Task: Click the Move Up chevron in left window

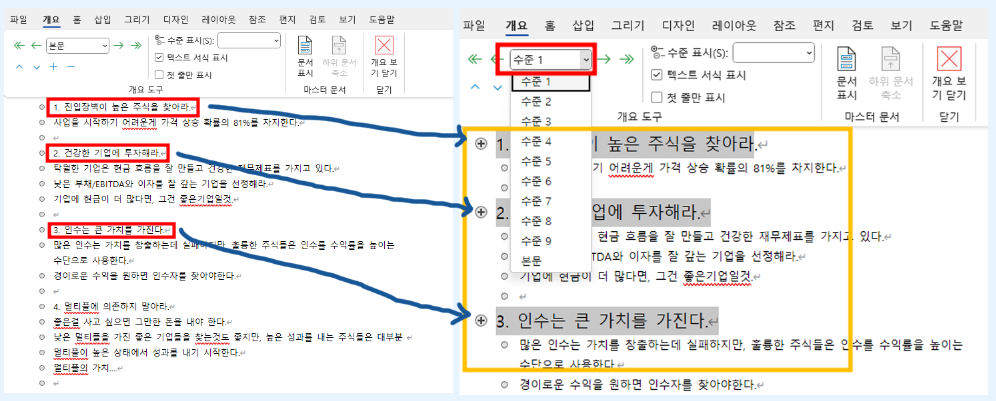Action: (x=19, y=66)
